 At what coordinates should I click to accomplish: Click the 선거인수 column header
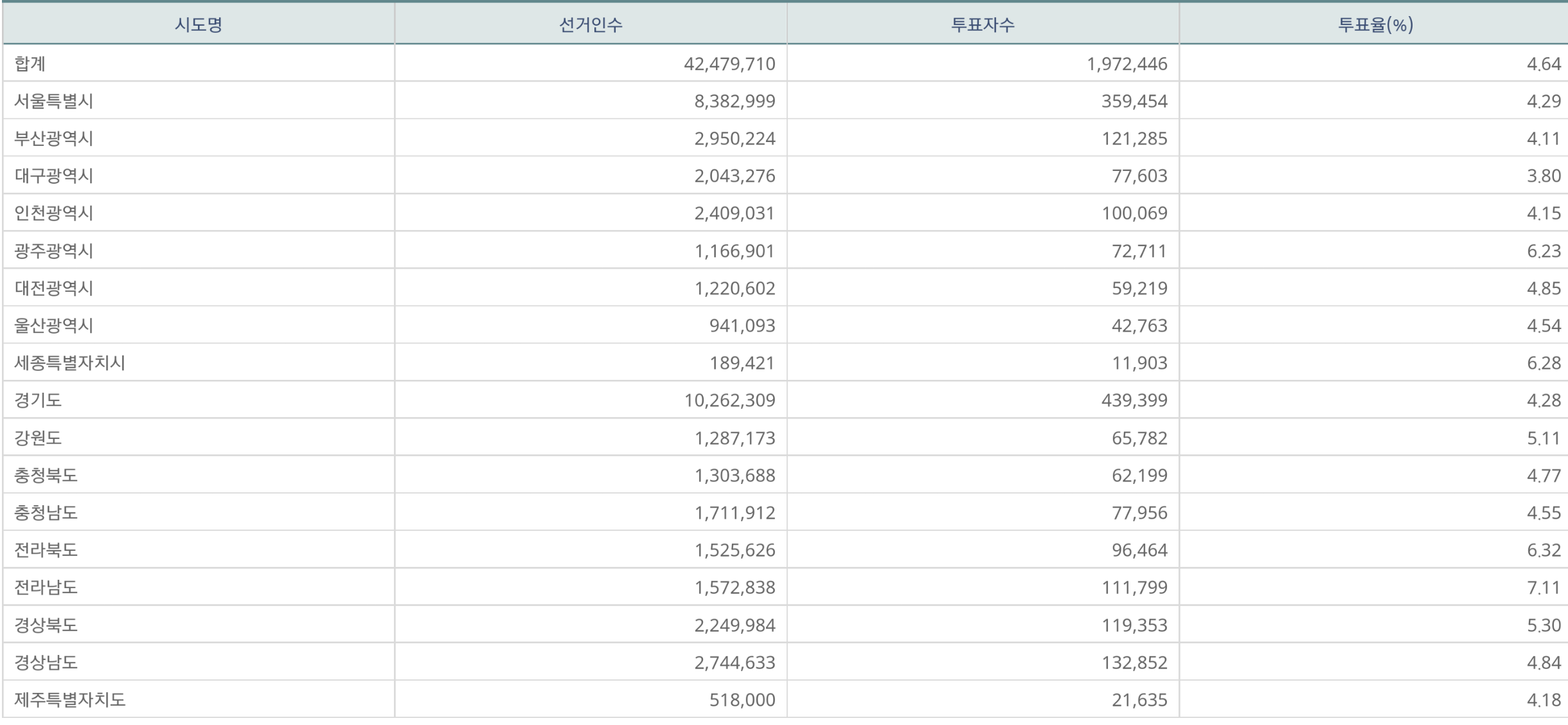(591, 25)
